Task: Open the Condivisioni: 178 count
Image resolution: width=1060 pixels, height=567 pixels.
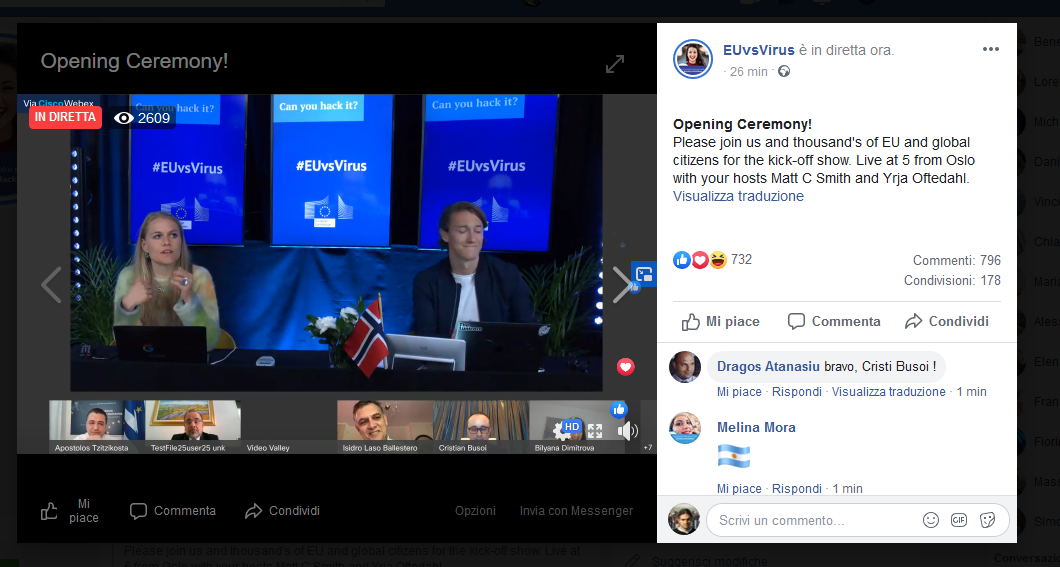Action: point(952,280)
